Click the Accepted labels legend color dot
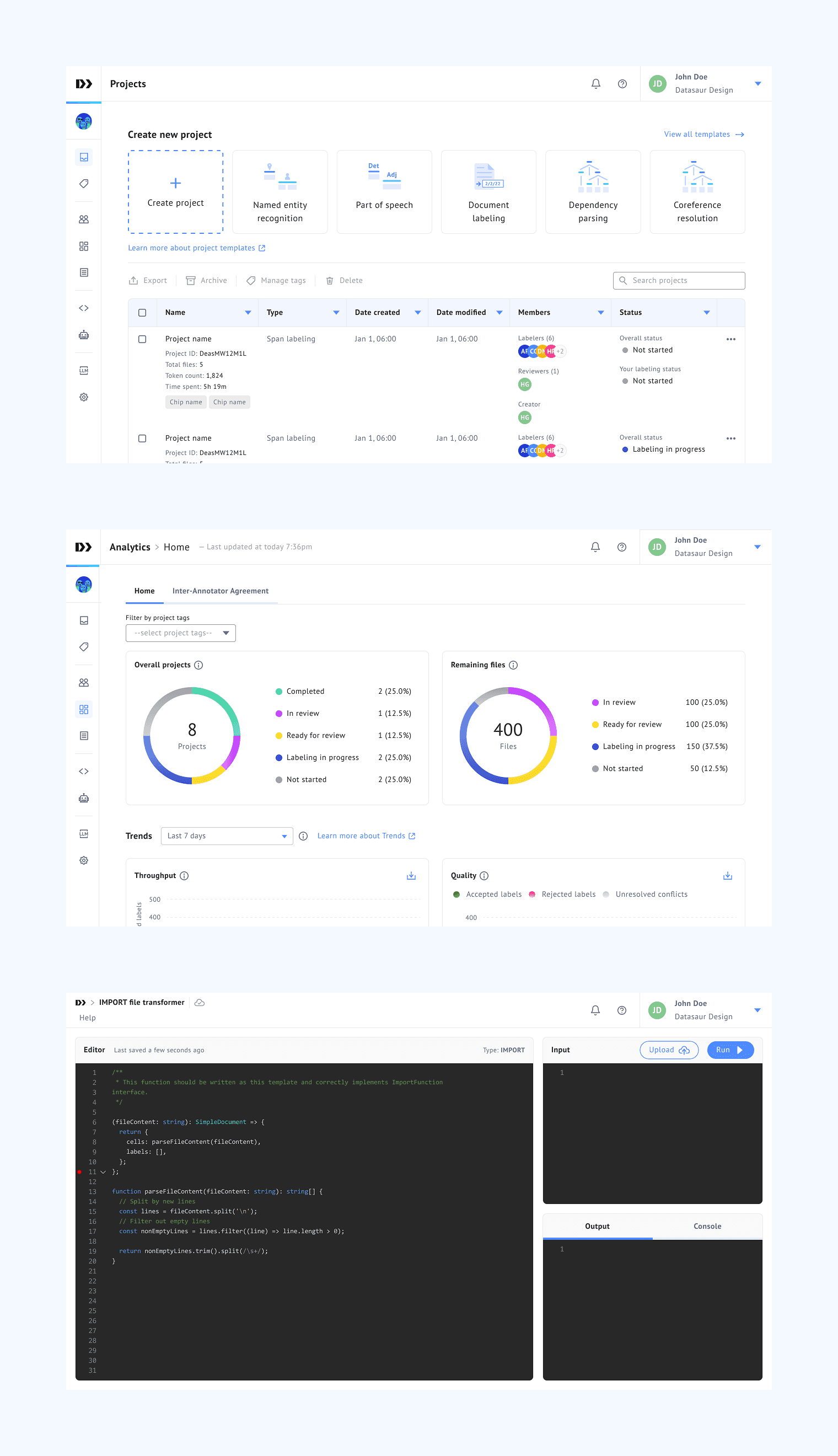838x1456 pixels. coord(456,894)
